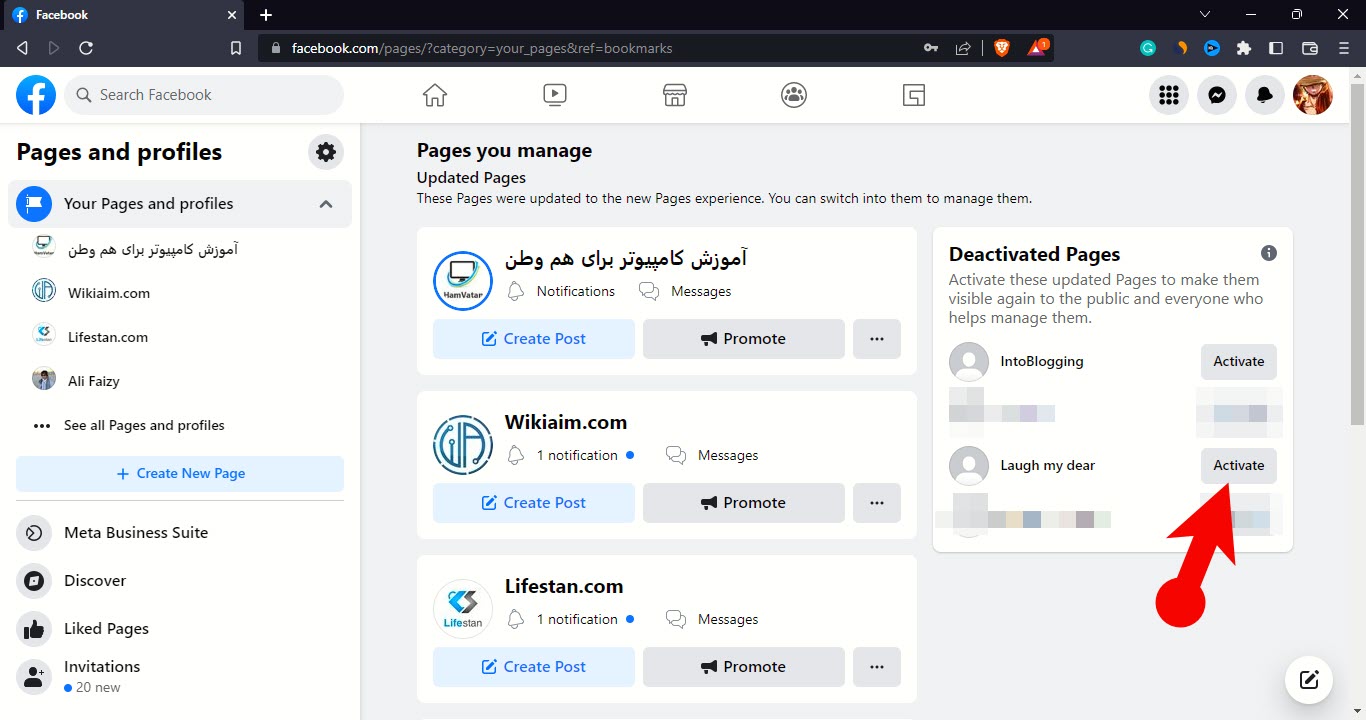Open Facebook Home feed icon
This screenshot has height=720, width=1366.
[x=434, y=95]
